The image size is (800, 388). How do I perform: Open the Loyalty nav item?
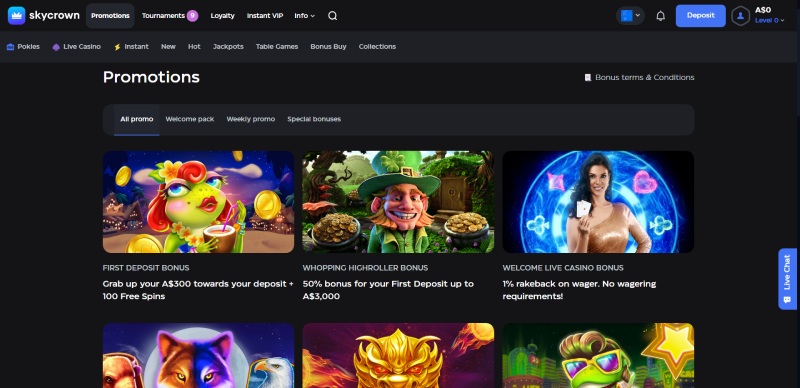[x=222, y=16]
